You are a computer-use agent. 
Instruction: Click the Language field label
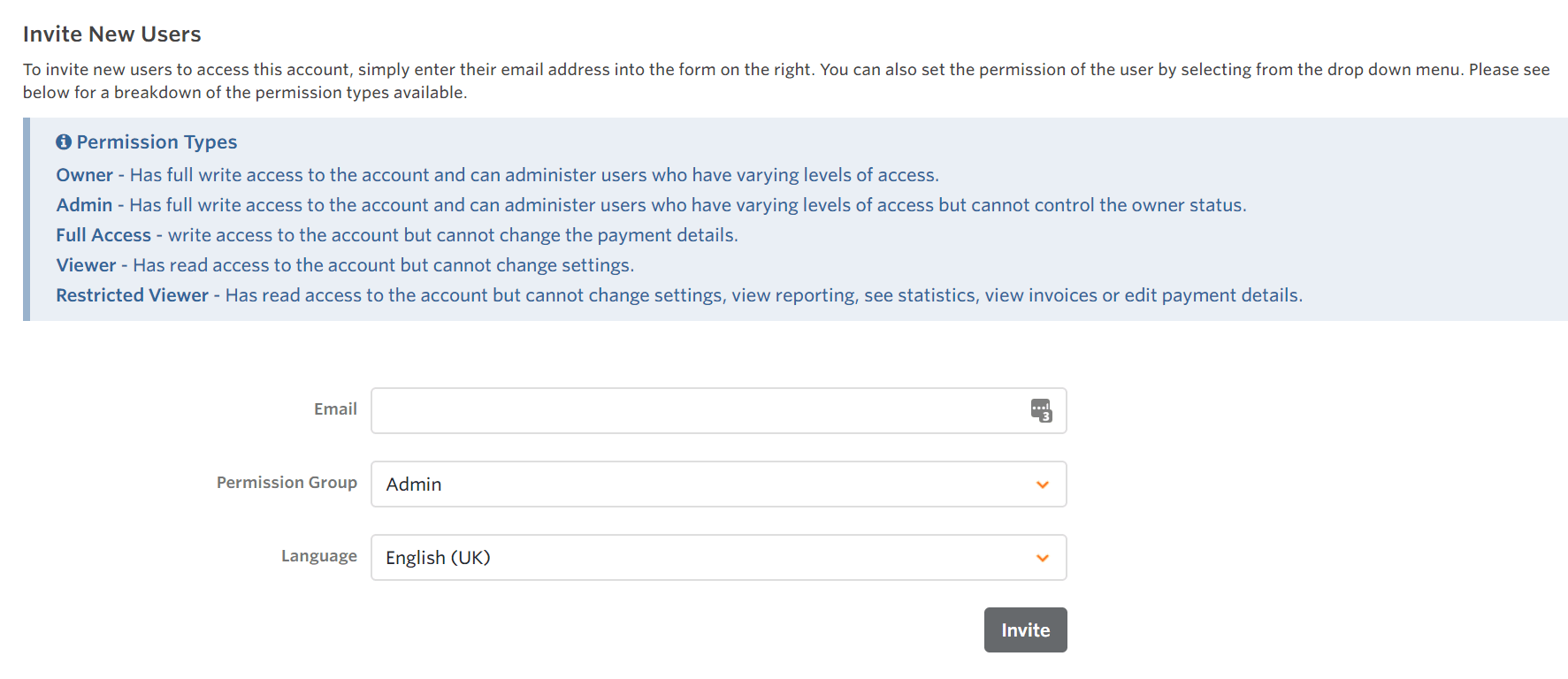318,556
